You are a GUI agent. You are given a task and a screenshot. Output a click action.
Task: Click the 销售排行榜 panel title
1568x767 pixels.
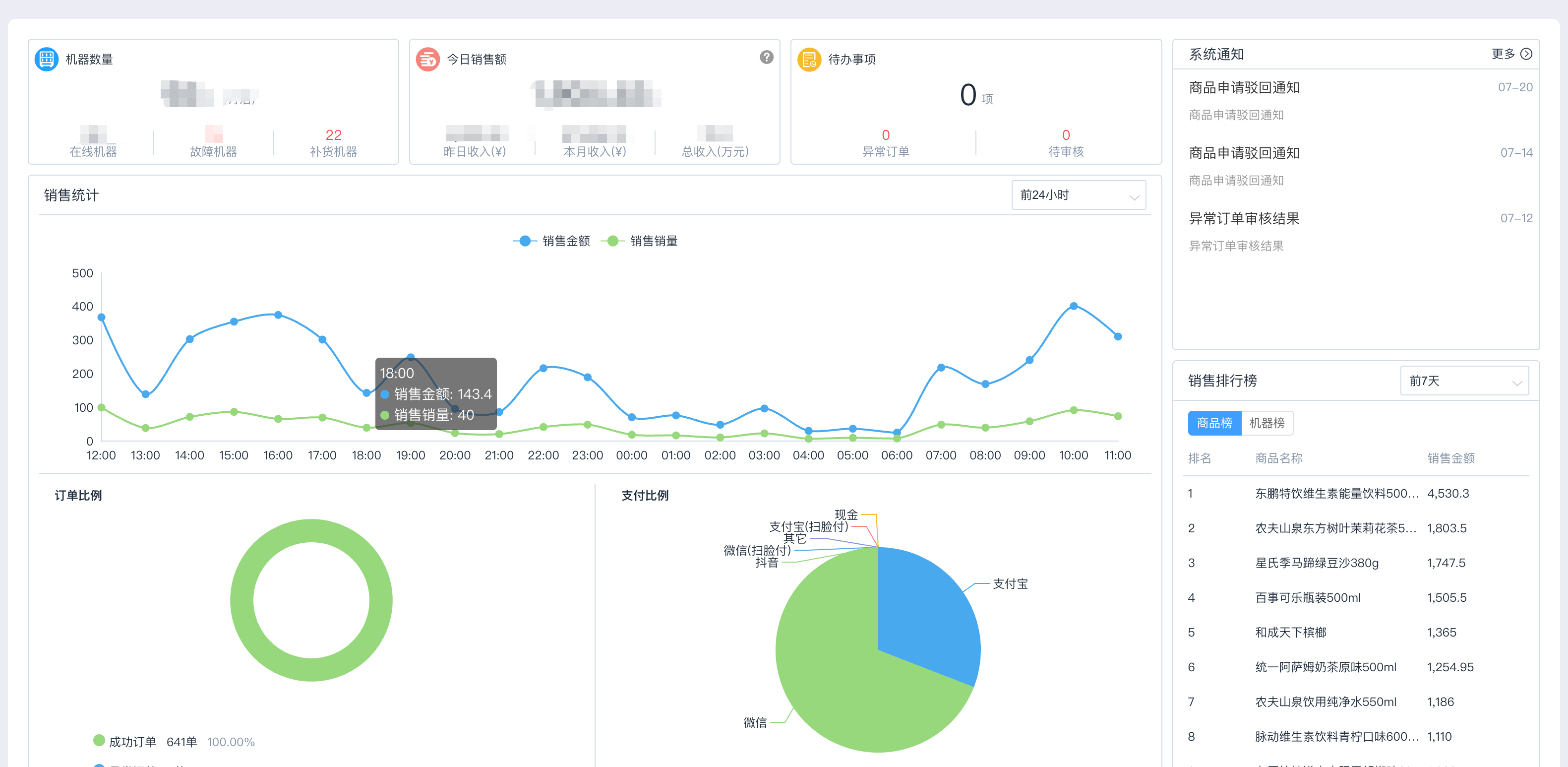click(x=1222, y=381)
